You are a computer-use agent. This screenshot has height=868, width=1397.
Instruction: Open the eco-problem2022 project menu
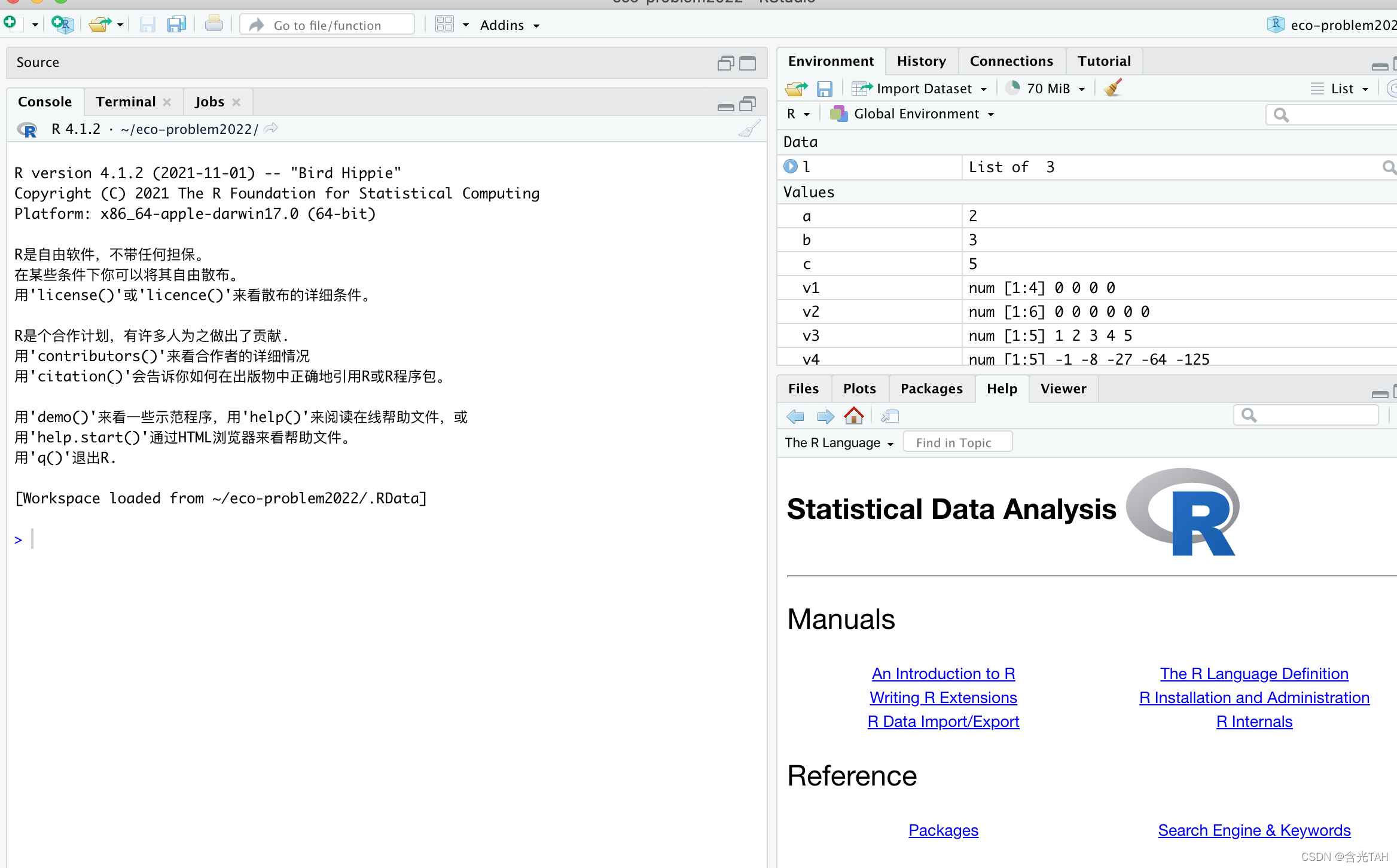coord(1332,25)
